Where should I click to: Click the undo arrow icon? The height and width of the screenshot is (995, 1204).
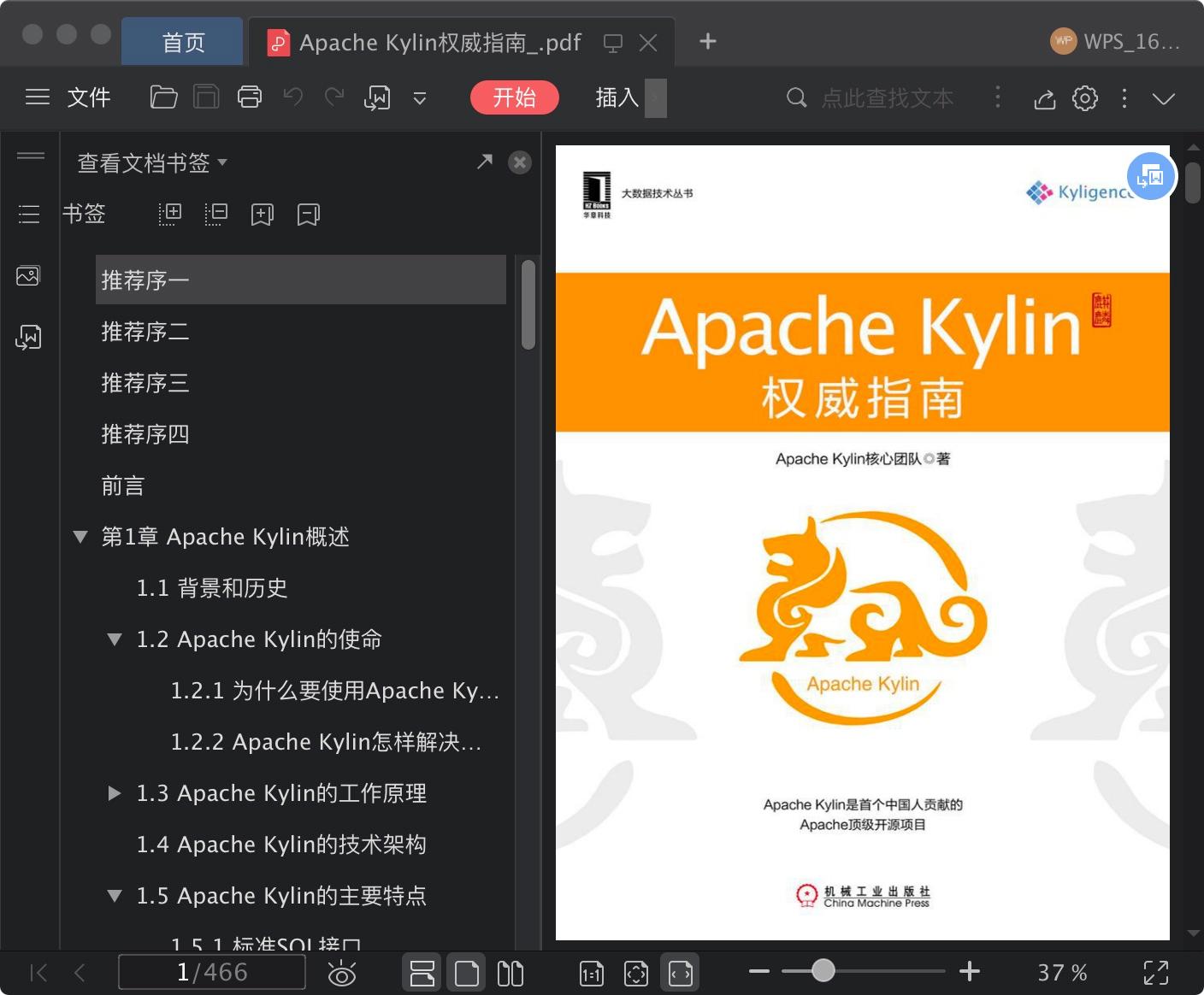[x=293, y=97]
